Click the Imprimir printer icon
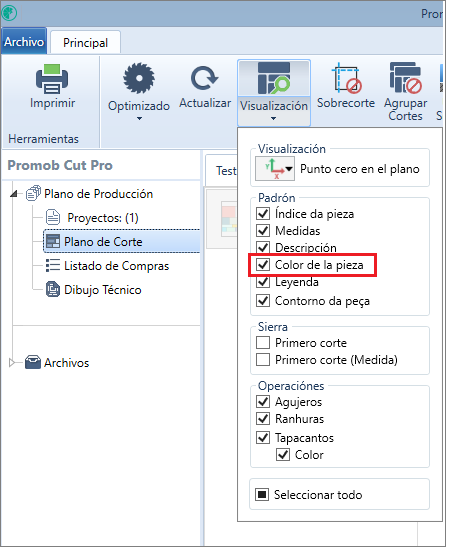 [52, 79]
